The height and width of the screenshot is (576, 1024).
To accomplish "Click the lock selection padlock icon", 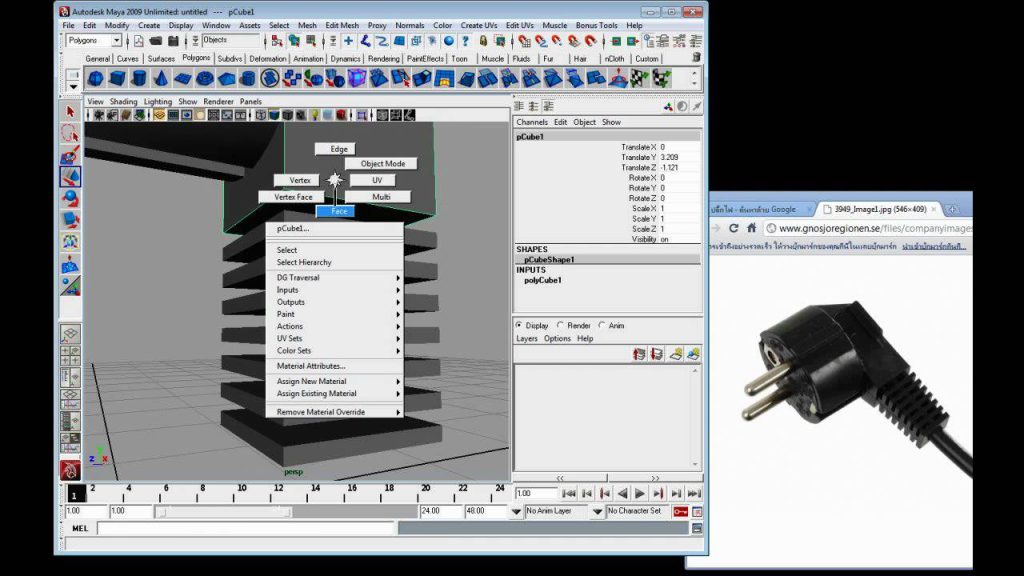I will (483, 41).
